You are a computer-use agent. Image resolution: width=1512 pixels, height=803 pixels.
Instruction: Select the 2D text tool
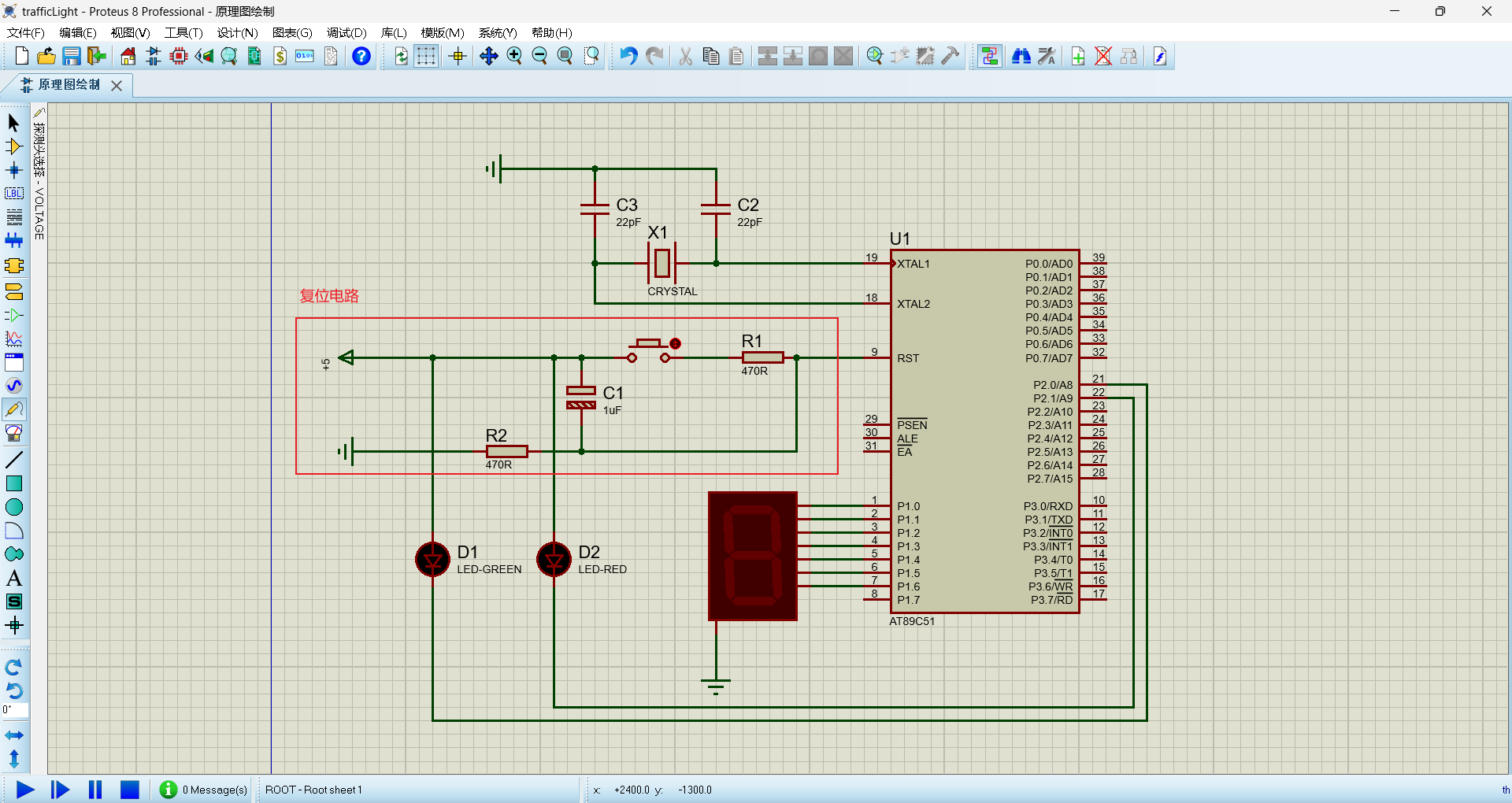tap(14, 578)
